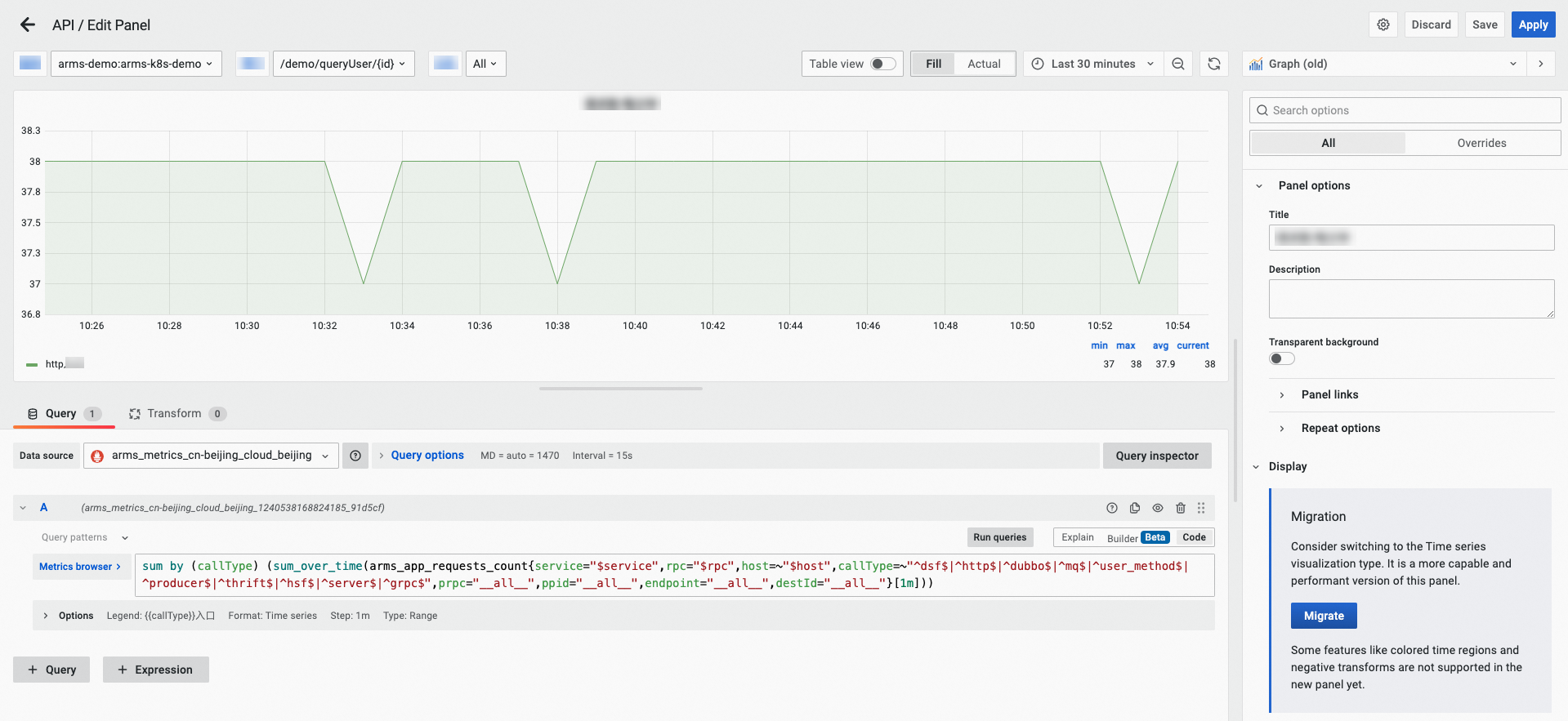This screenshot has height=721, width=1568.
Task: Collapse Panel options section
Action: pyautogui.click(x=1259, y=185)
